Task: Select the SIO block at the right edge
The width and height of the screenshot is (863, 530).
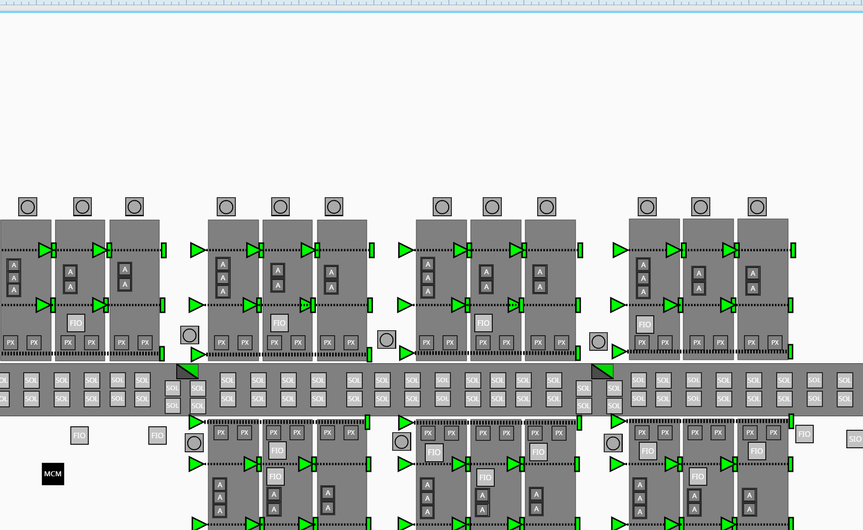Action: point(854,439)
